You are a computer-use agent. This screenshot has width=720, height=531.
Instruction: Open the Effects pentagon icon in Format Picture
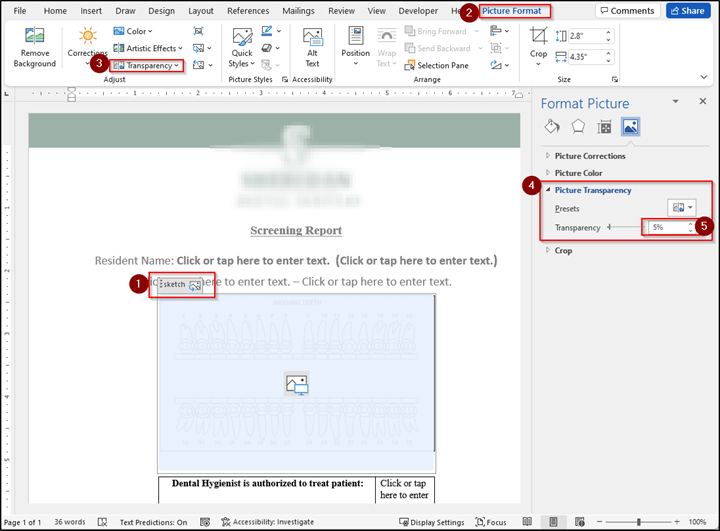(x=577, y=126)
